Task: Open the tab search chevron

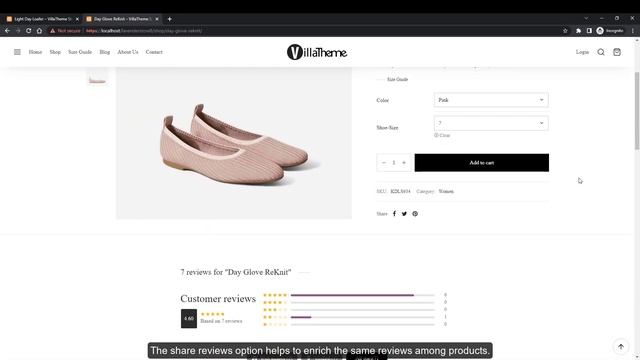Action: [x=586, y=18]
